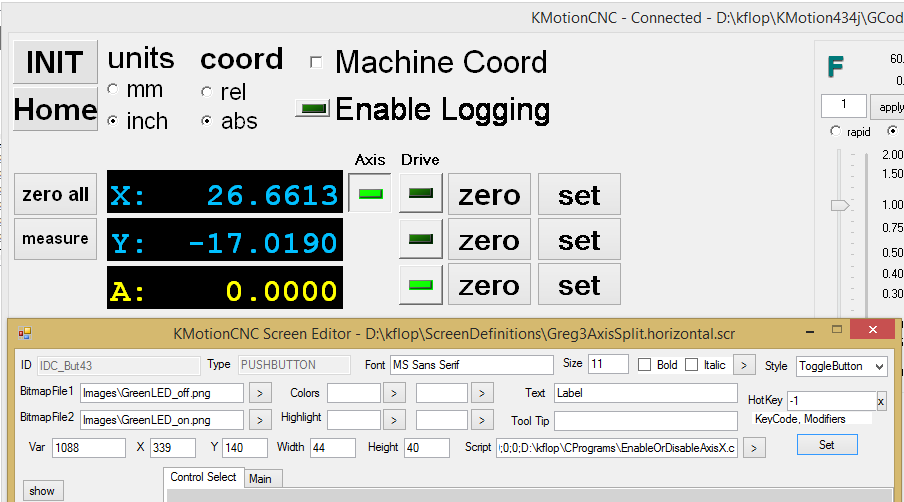This screenshot has height=502, width=904.
Task: Open the font picker arrow beside Italic
Action: 744,365
